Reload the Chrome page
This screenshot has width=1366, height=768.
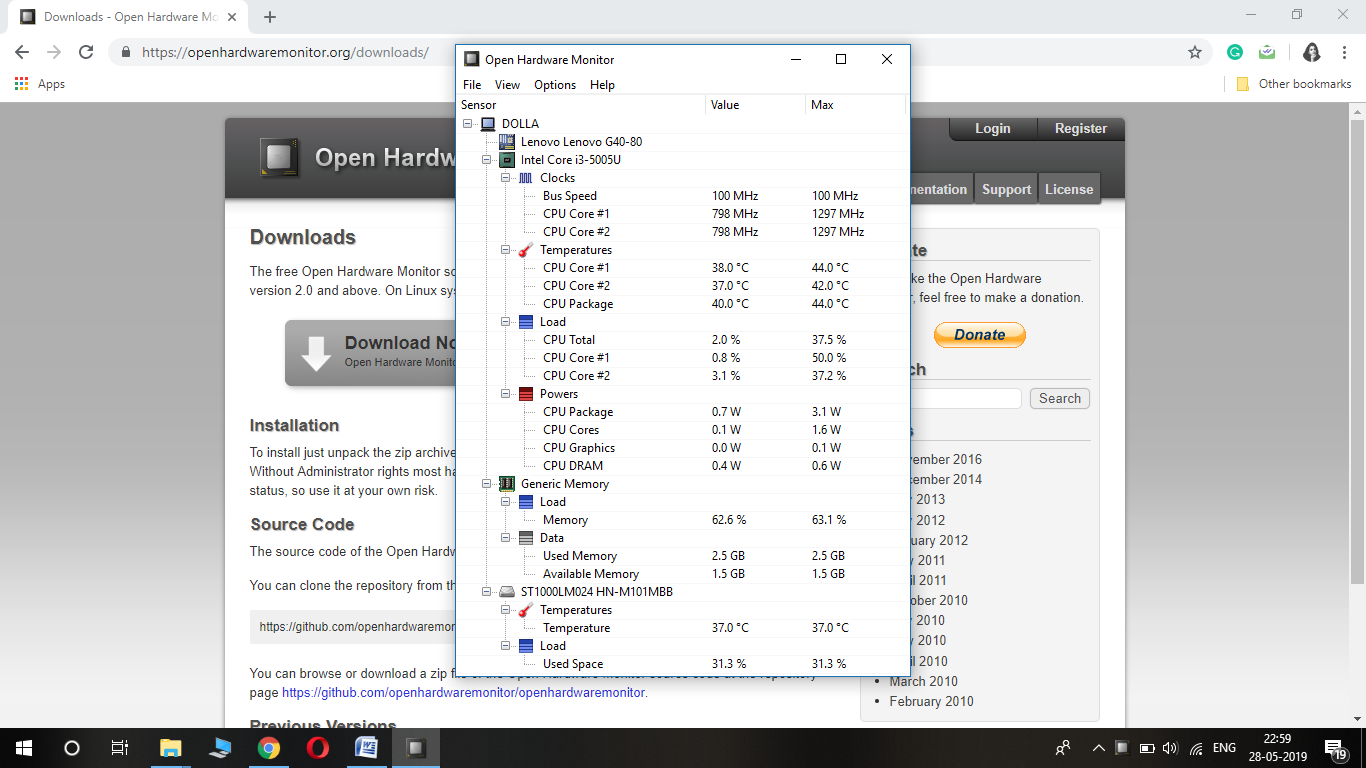[86, 52]
